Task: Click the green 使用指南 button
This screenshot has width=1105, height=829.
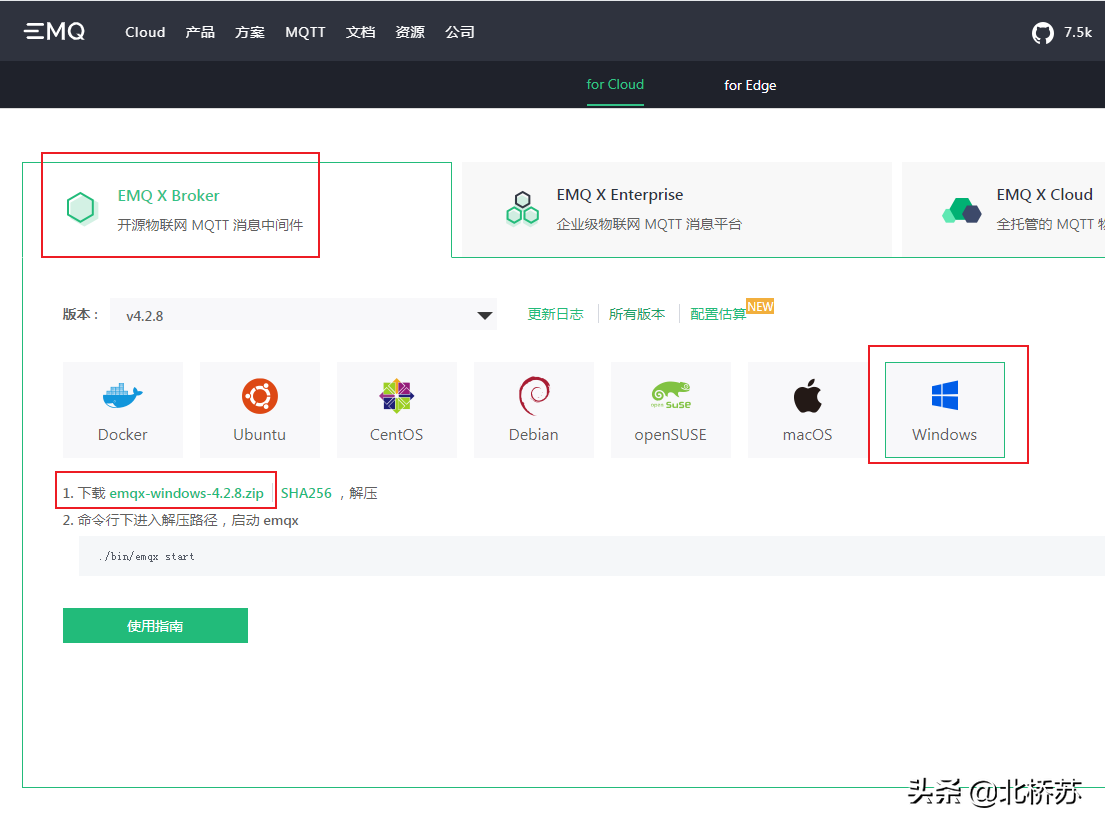Action: click(155, 625)
